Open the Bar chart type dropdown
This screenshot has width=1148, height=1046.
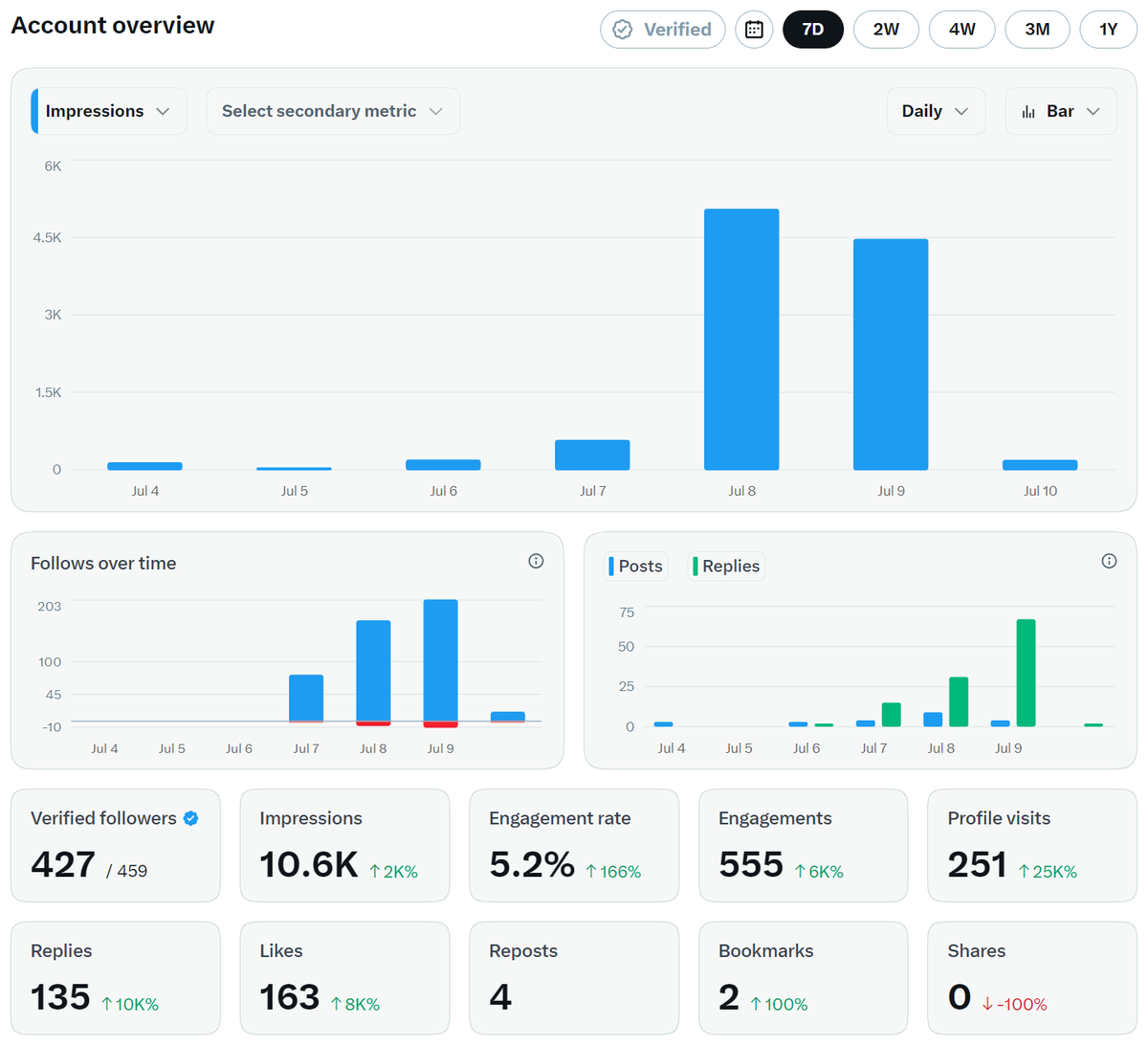tap(1061, 111)
